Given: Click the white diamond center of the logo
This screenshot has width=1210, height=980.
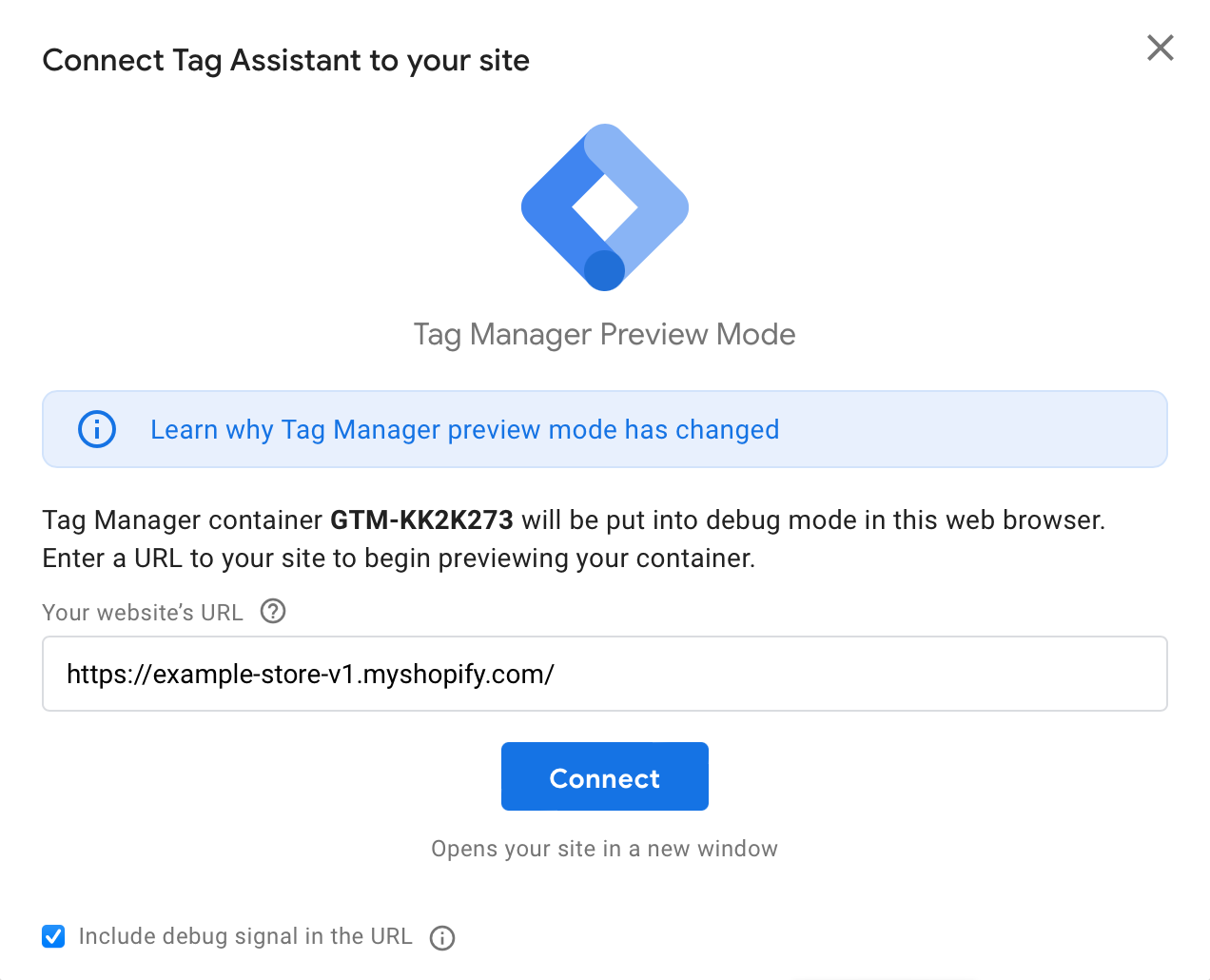Looking at the screenshot, I should pos(605,206).
